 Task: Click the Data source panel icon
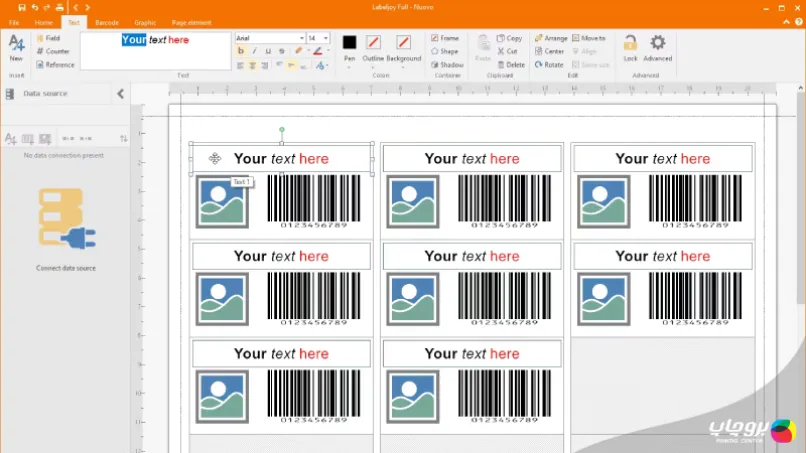click(x=10, y=94)
